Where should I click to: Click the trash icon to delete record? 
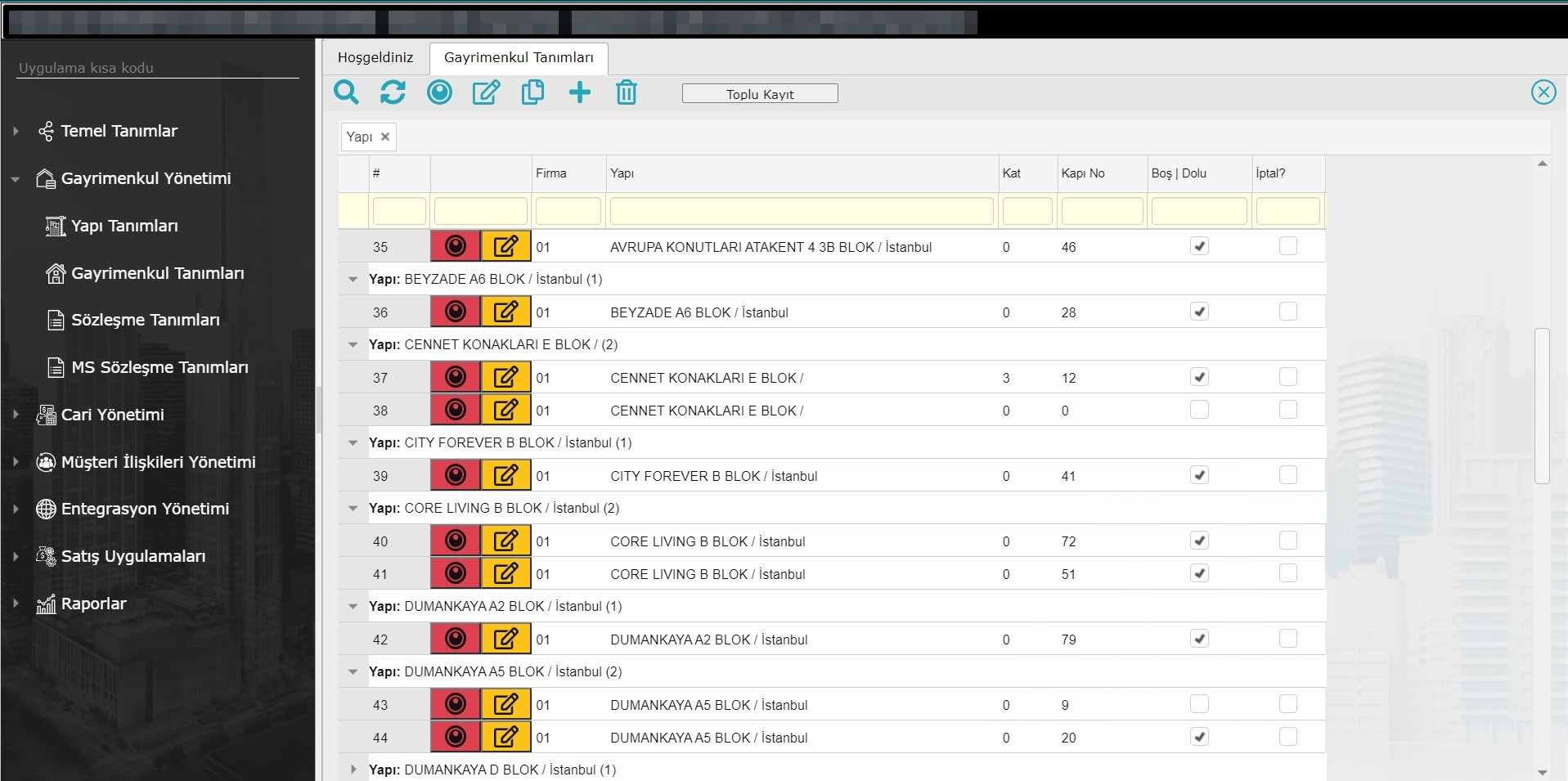click(626, 92)
